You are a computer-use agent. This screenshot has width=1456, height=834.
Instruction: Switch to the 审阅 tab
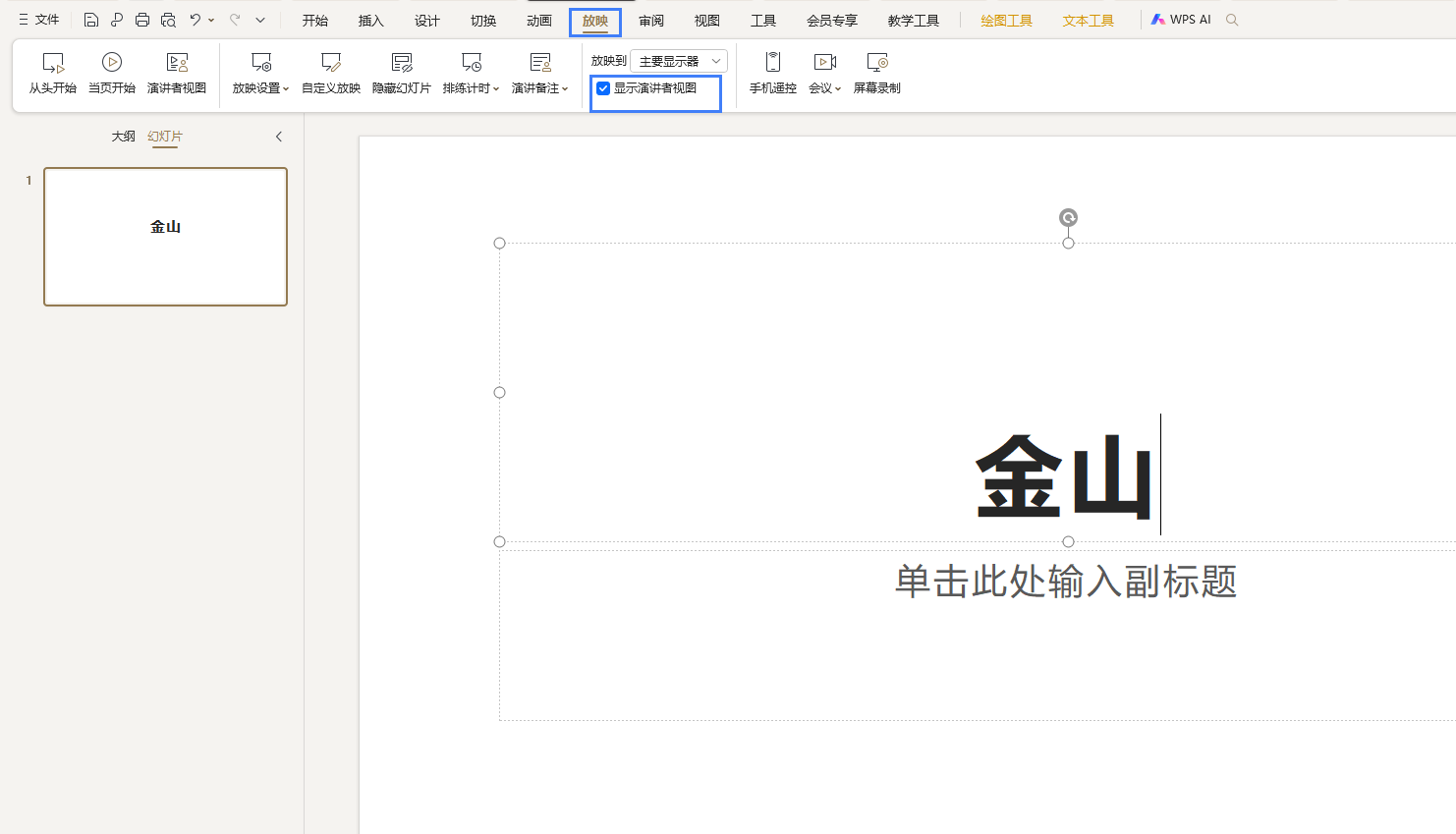[x=651, y=21]
